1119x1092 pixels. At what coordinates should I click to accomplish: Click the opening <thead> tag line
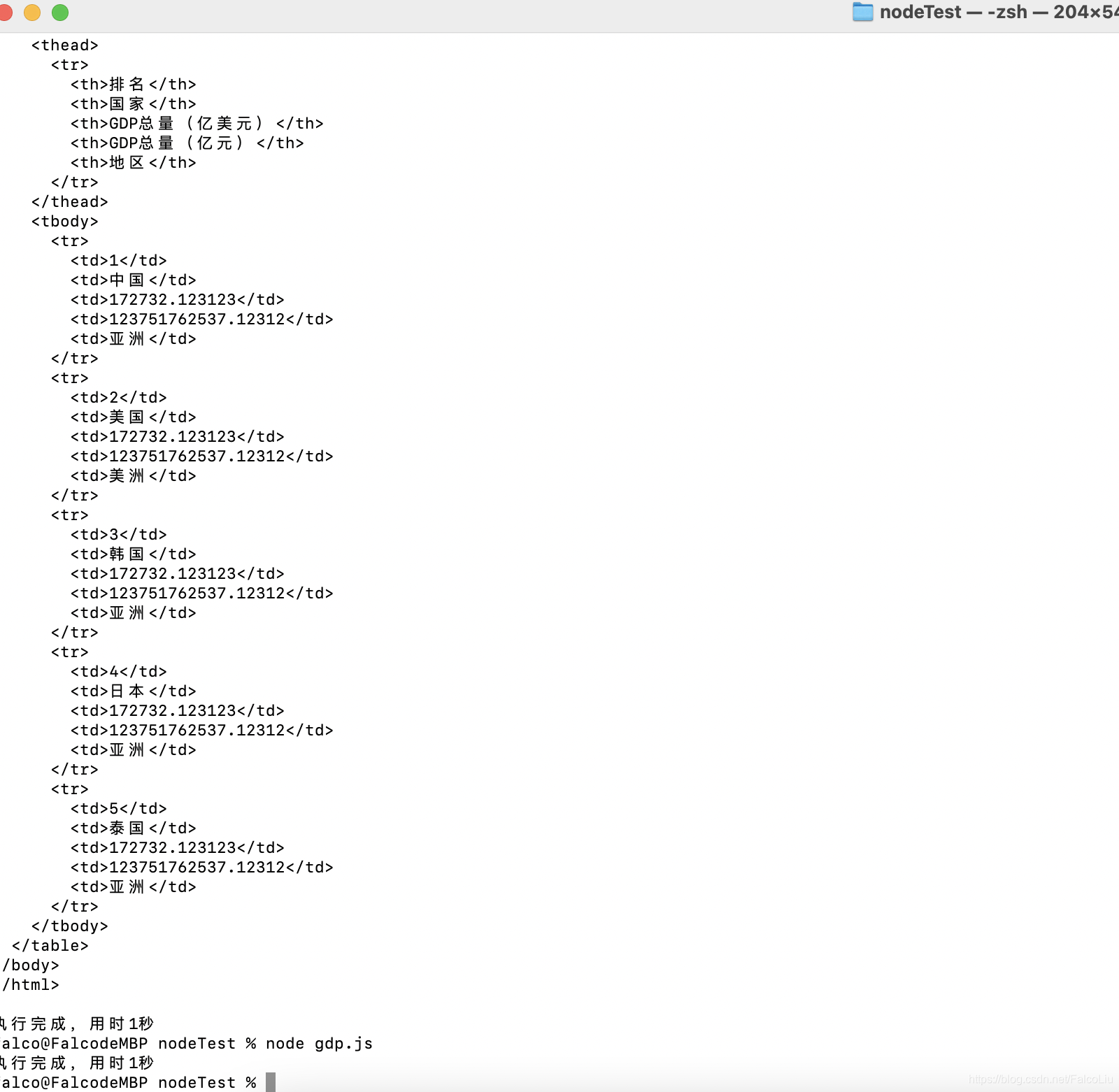pos(64,45)
